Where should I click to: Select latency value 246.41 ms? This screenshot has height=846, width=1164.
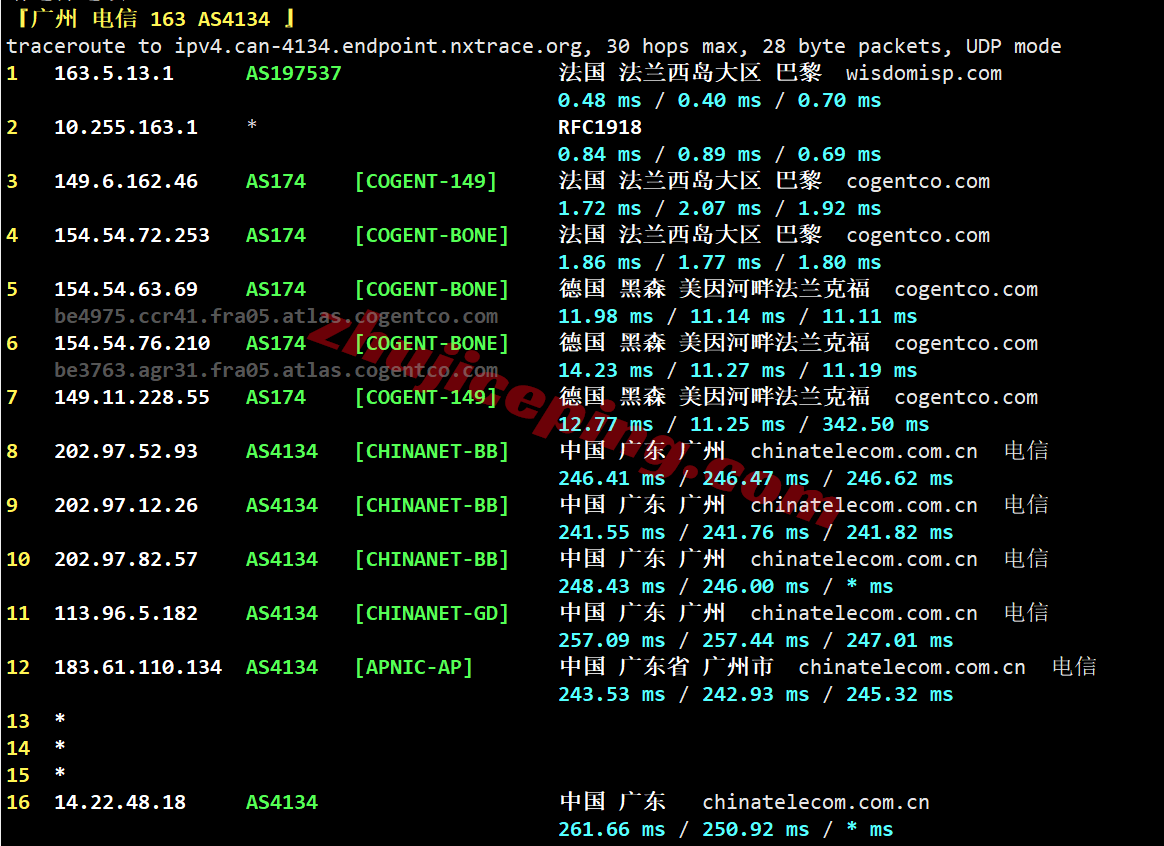pos(612,479)
